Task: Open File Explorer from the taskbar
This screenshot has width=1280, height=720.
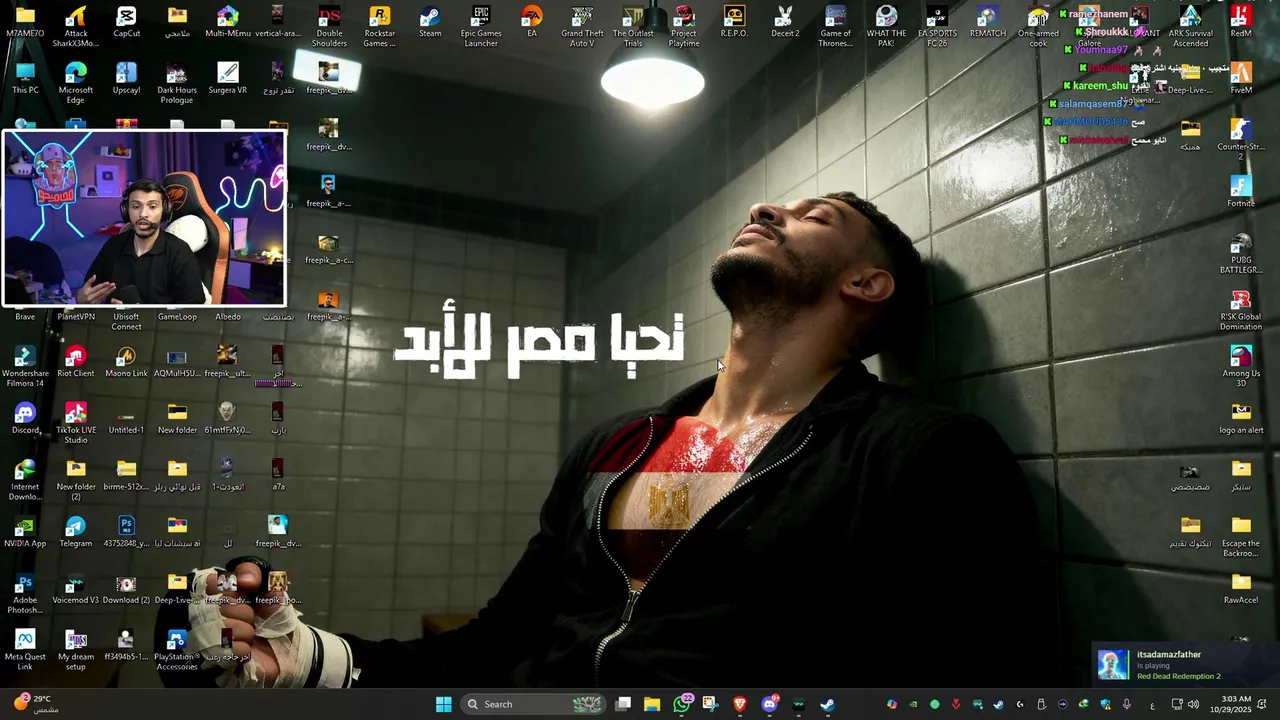Action: (x=652, y=704)
